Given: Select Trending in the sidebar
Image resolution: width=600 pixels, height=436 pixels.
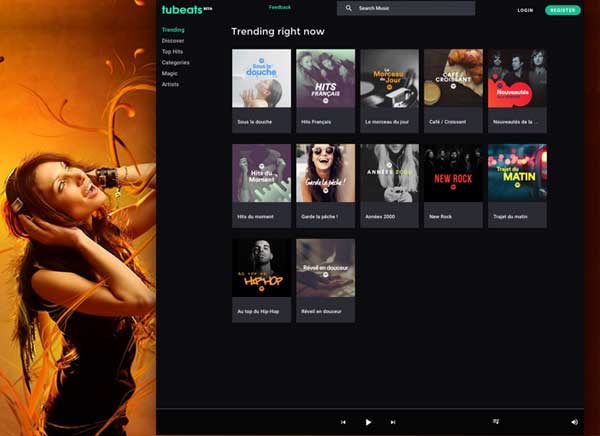Looking at the screenshot, I should pos(173,30).
